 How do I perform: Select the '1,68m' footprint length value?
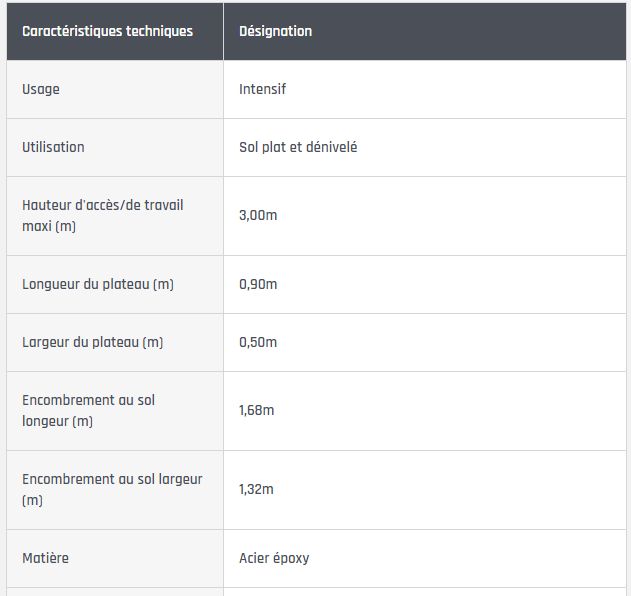click(256, 410)
